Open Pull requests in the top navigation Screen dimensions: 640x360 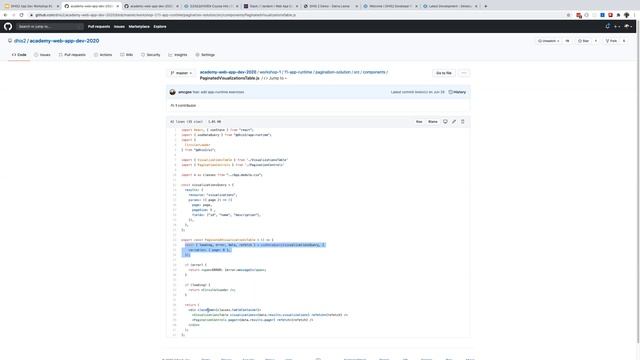(x=99, y=27)
